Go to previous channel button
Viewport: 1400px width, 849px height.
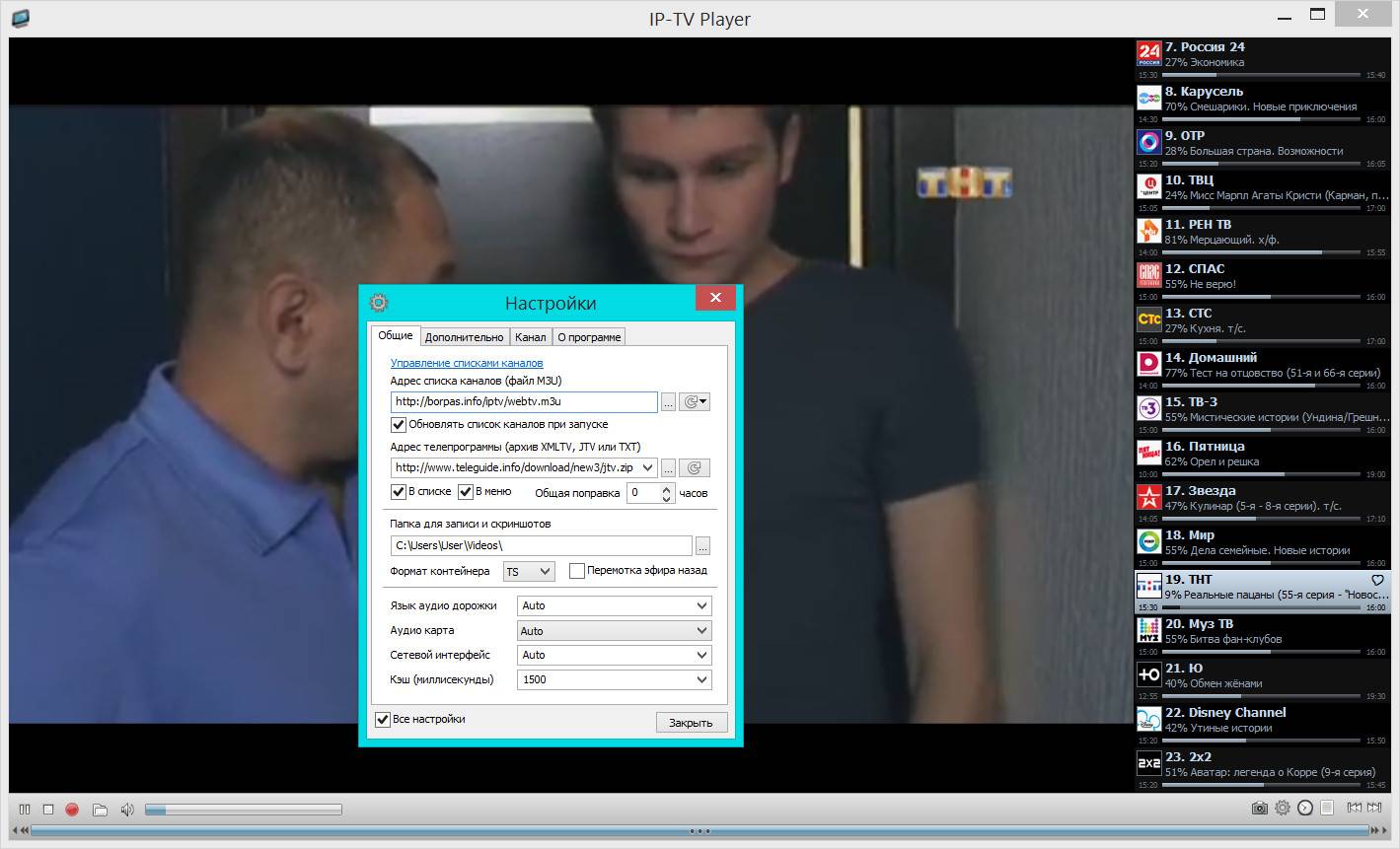pos(1355,808)
